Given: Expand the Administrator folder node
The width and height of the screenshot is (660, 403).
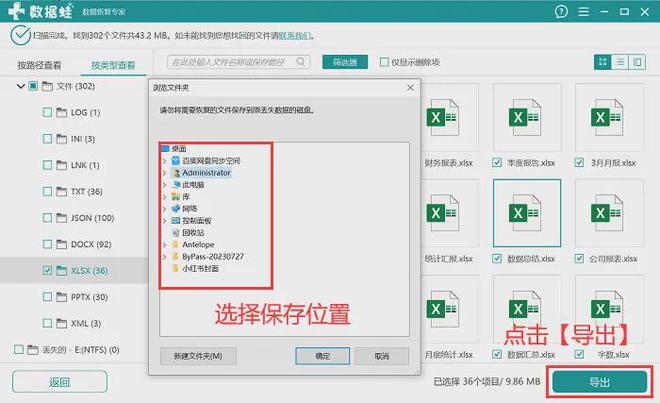Looking at the screenshot, I should [165, 173].
